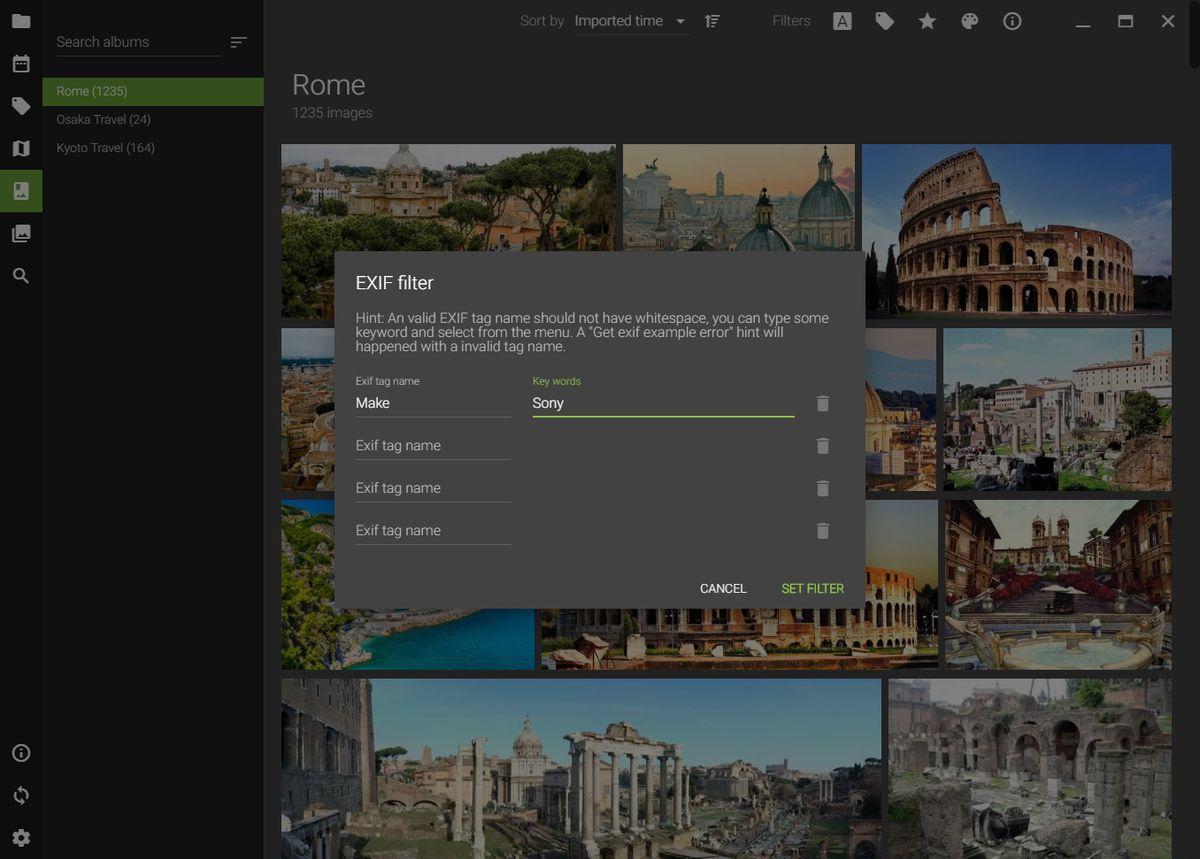Select the Osaka Travel (24) album

pos(153,119)
